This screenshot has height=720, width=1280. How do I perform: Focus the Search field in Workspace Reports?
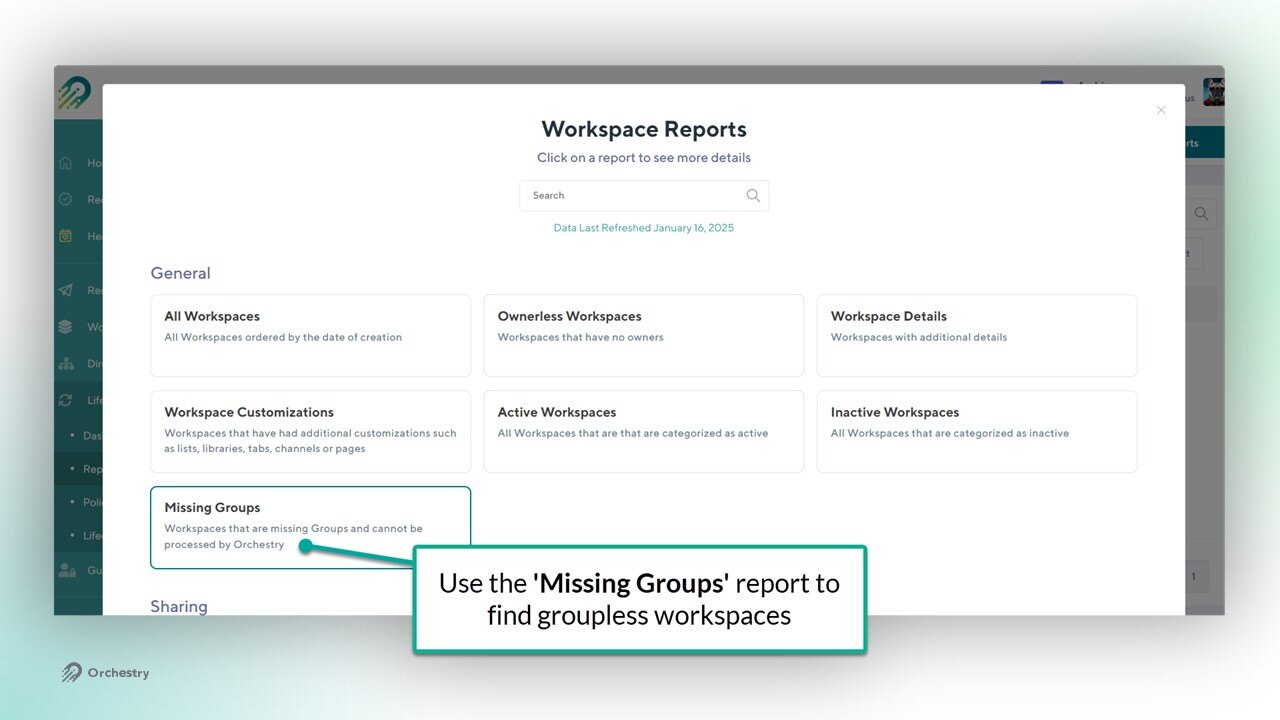point(644,195)
